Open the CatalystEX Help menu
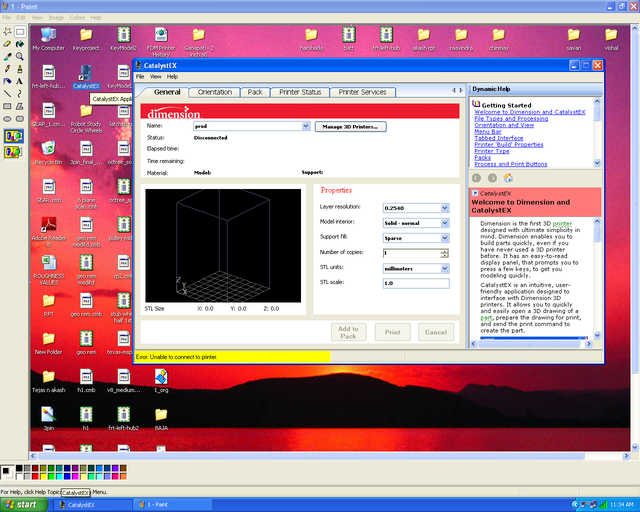Screen dimensions: 640x512 [x=172, y=76]
